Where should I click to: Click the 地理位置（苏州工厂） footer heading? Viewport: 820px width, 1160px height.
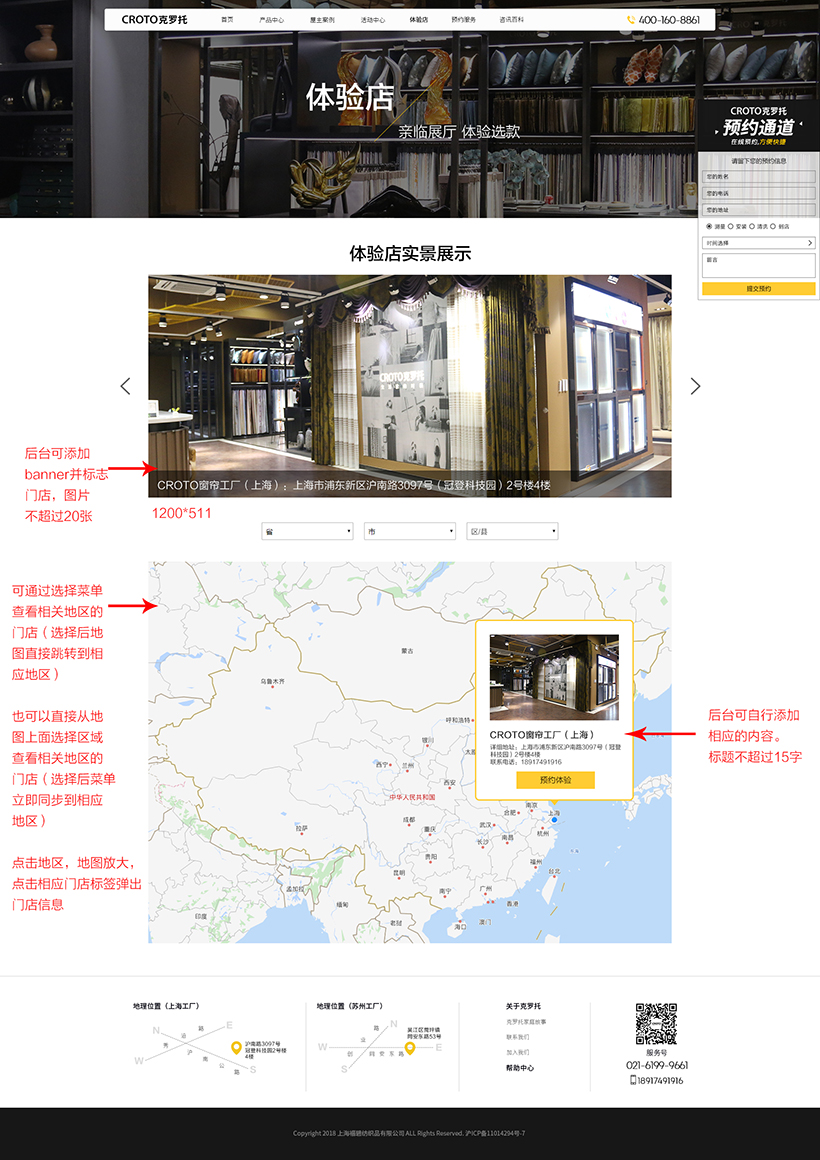click(350, 1006)
